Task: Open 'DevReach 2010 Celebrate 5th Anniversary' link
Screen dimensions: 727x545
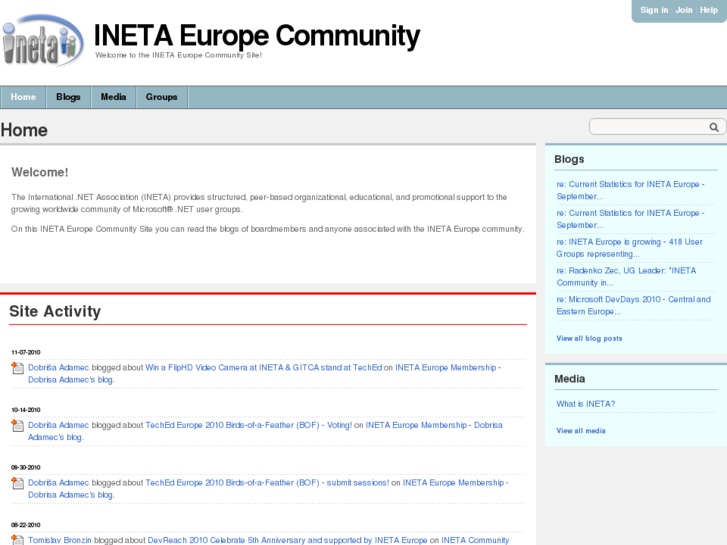Action: click(287, 540)
